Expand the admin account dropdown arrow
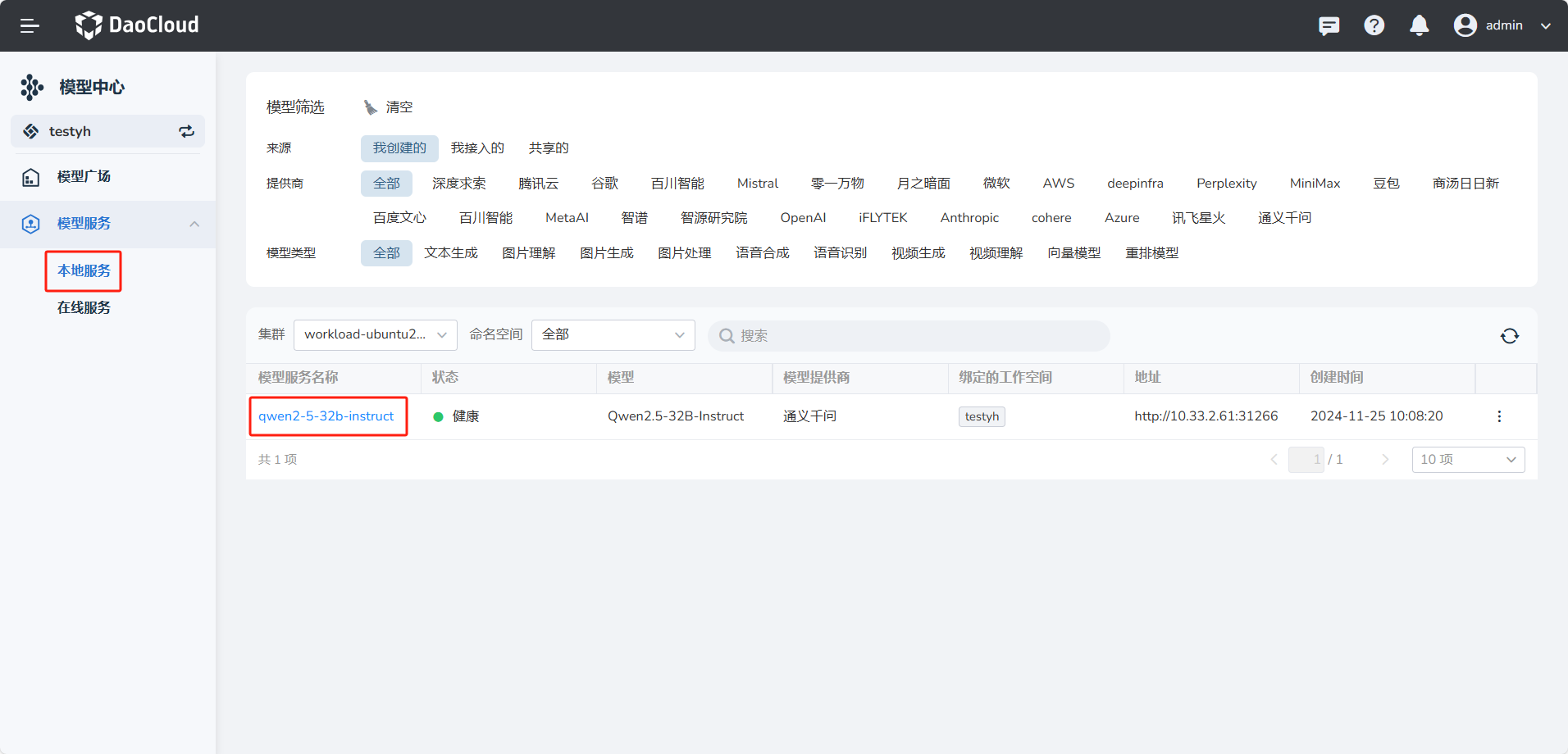This screenshot has width=1568, height=754. (1546, 25)
